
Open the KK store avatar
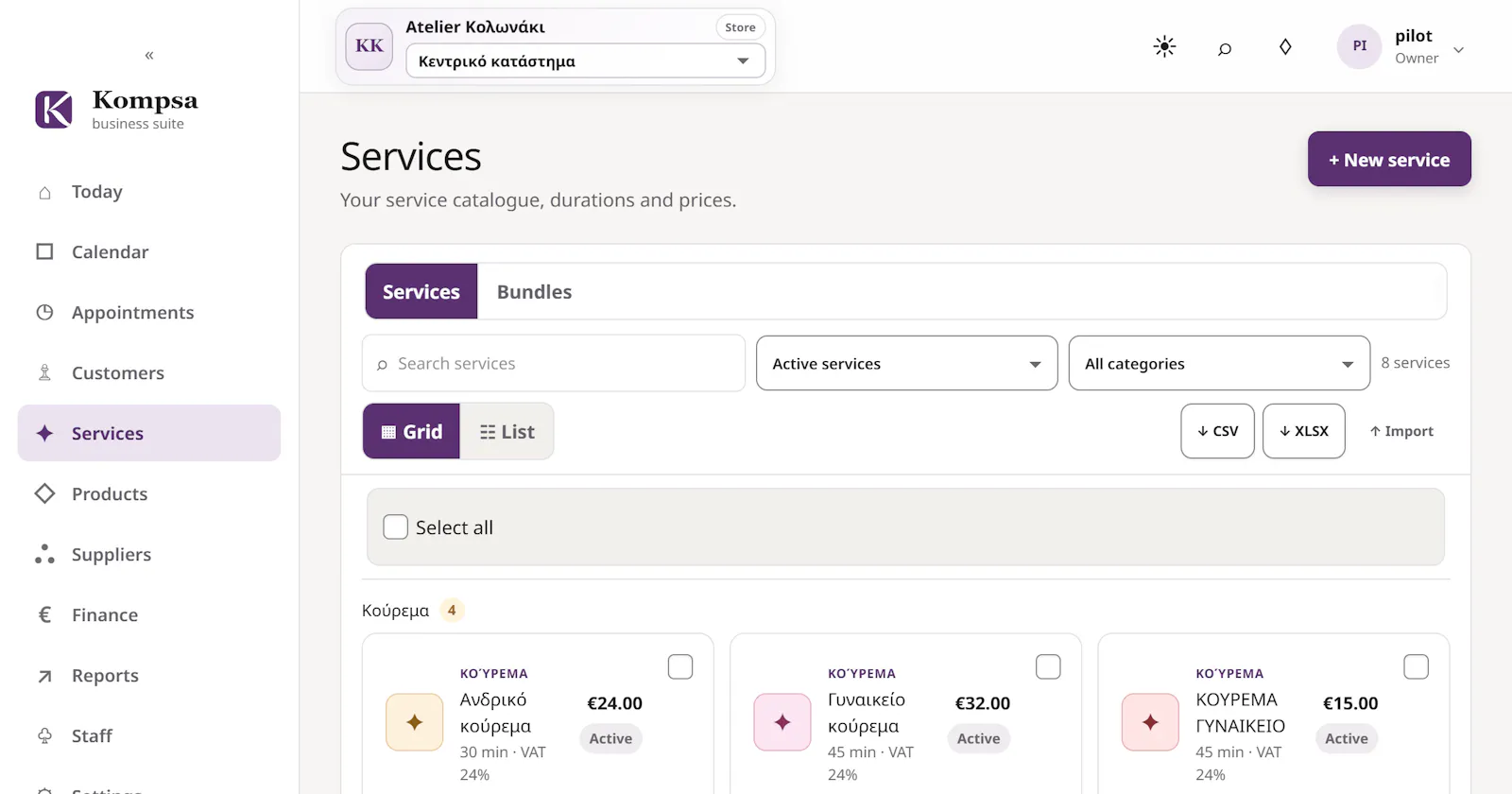(369, 46)
